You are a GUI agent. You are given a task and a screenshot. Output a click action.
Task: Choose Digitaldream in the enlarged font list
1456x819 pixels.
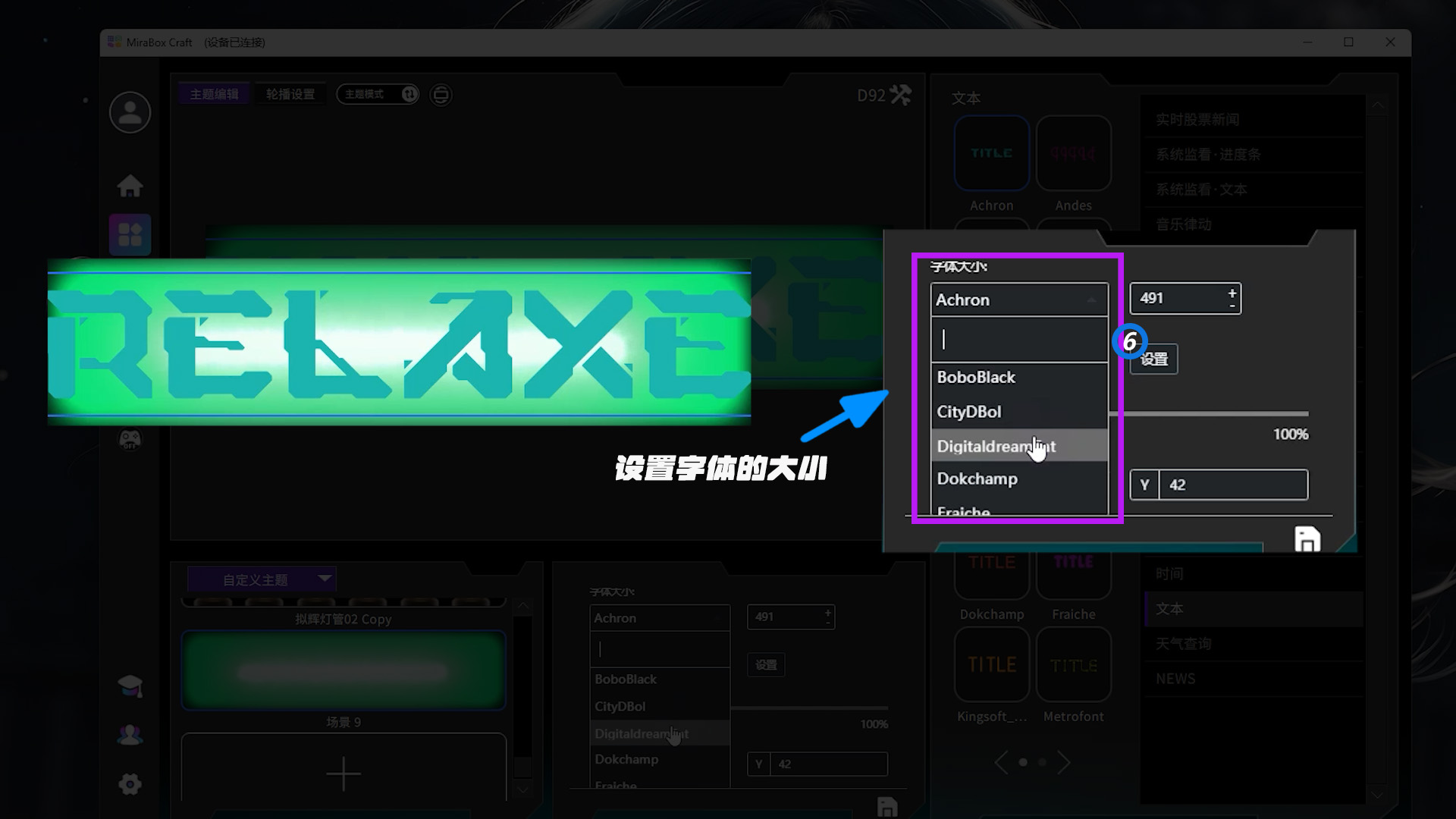click(x=1019, y=446)
